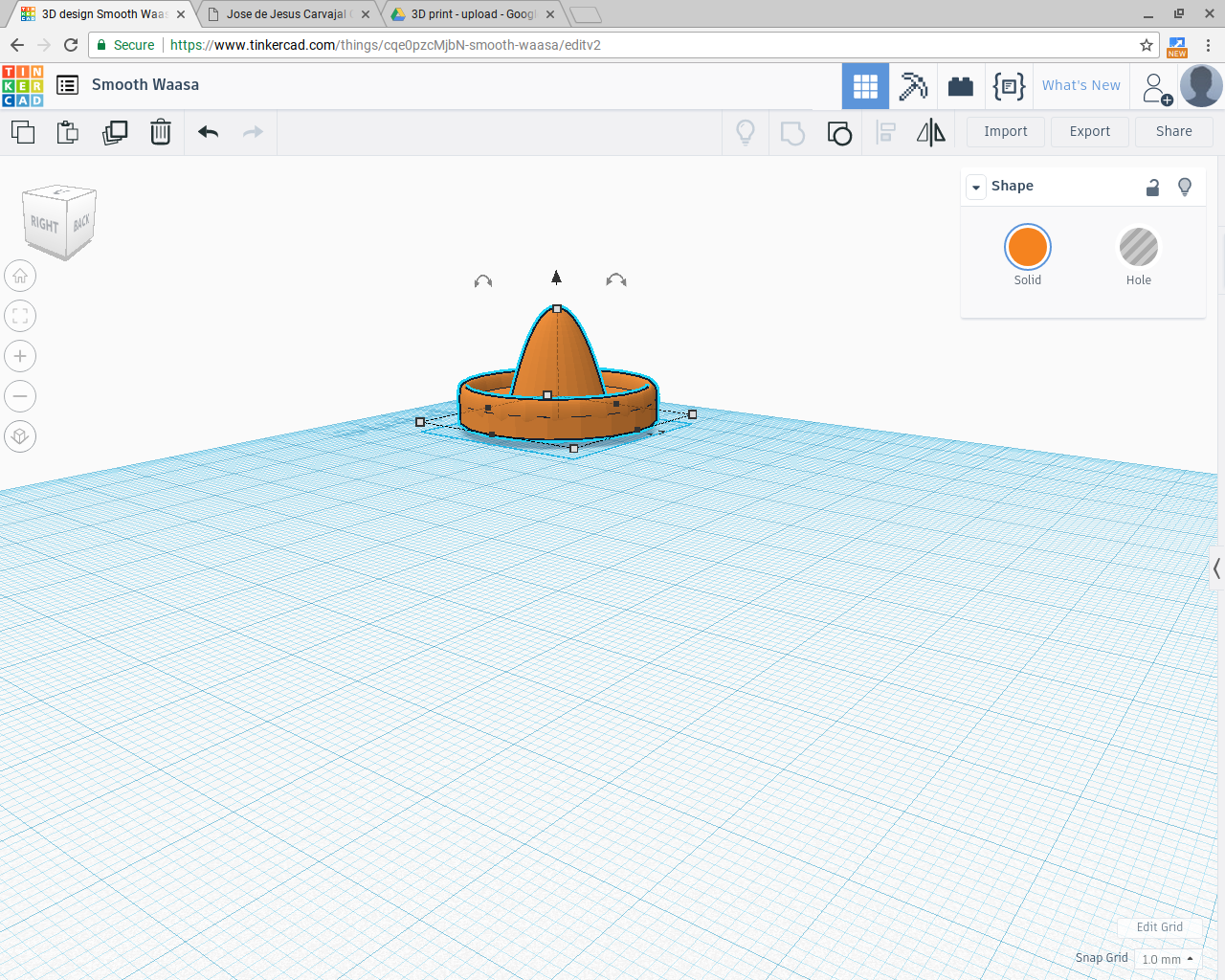Redo the last action
Screen dimensions: 1225x980
pyautogui.click(x=253, y=132)
